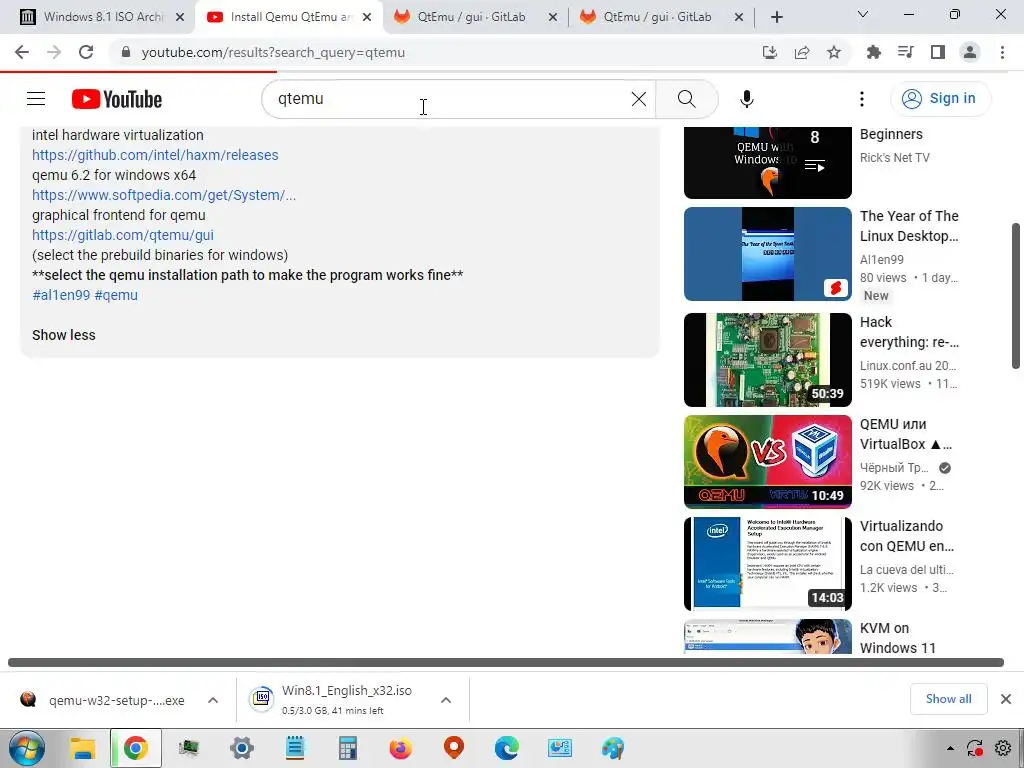Viewport: 1024px width, 768px height.
Task: View site info via the padlock
Action: point(126,52)
